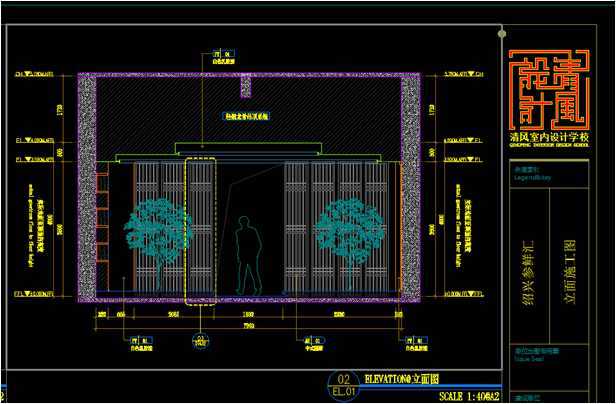Click the orange school logo in title block

(x=549, y=88)
